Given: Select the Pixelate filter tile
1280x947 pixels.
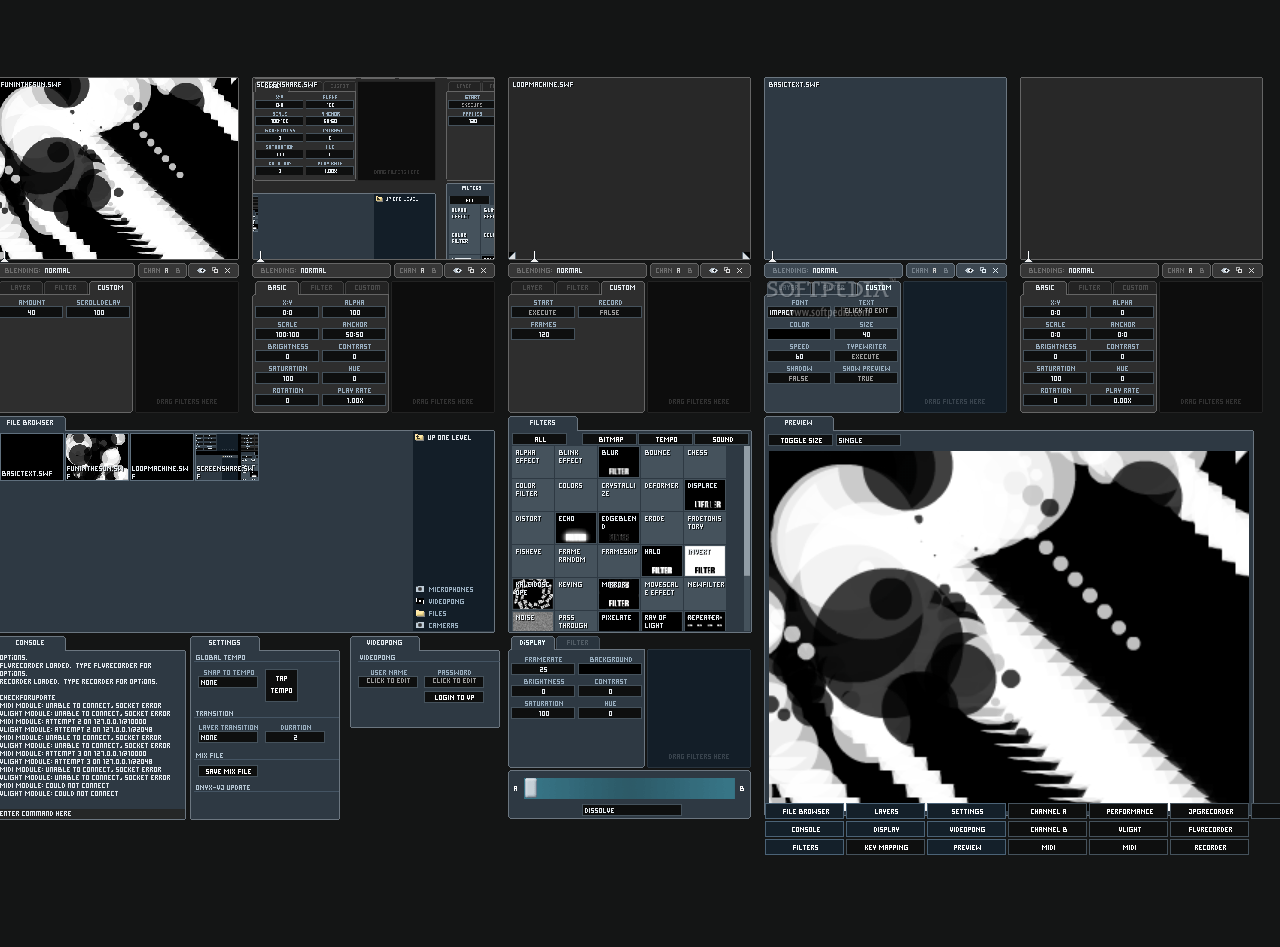Looking at the screenshot, I should [x=618, y=621].
